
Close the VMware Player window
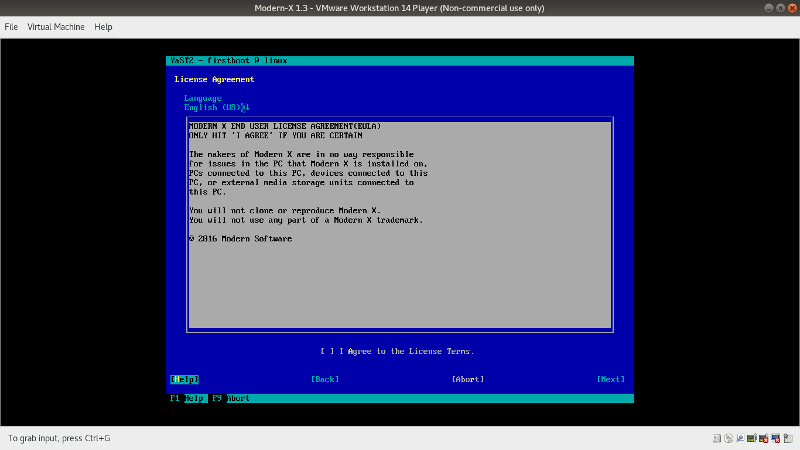(x=792, y=8)
